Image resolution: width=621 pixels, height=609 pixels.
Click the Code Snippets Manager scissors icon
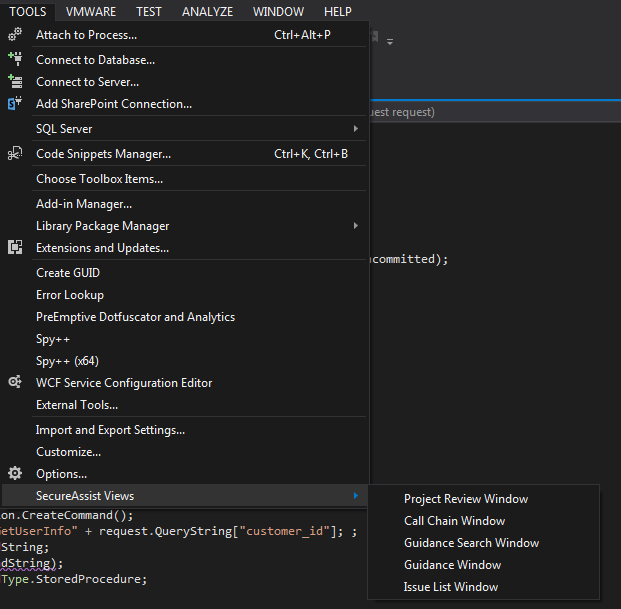[x=15, y=153]
